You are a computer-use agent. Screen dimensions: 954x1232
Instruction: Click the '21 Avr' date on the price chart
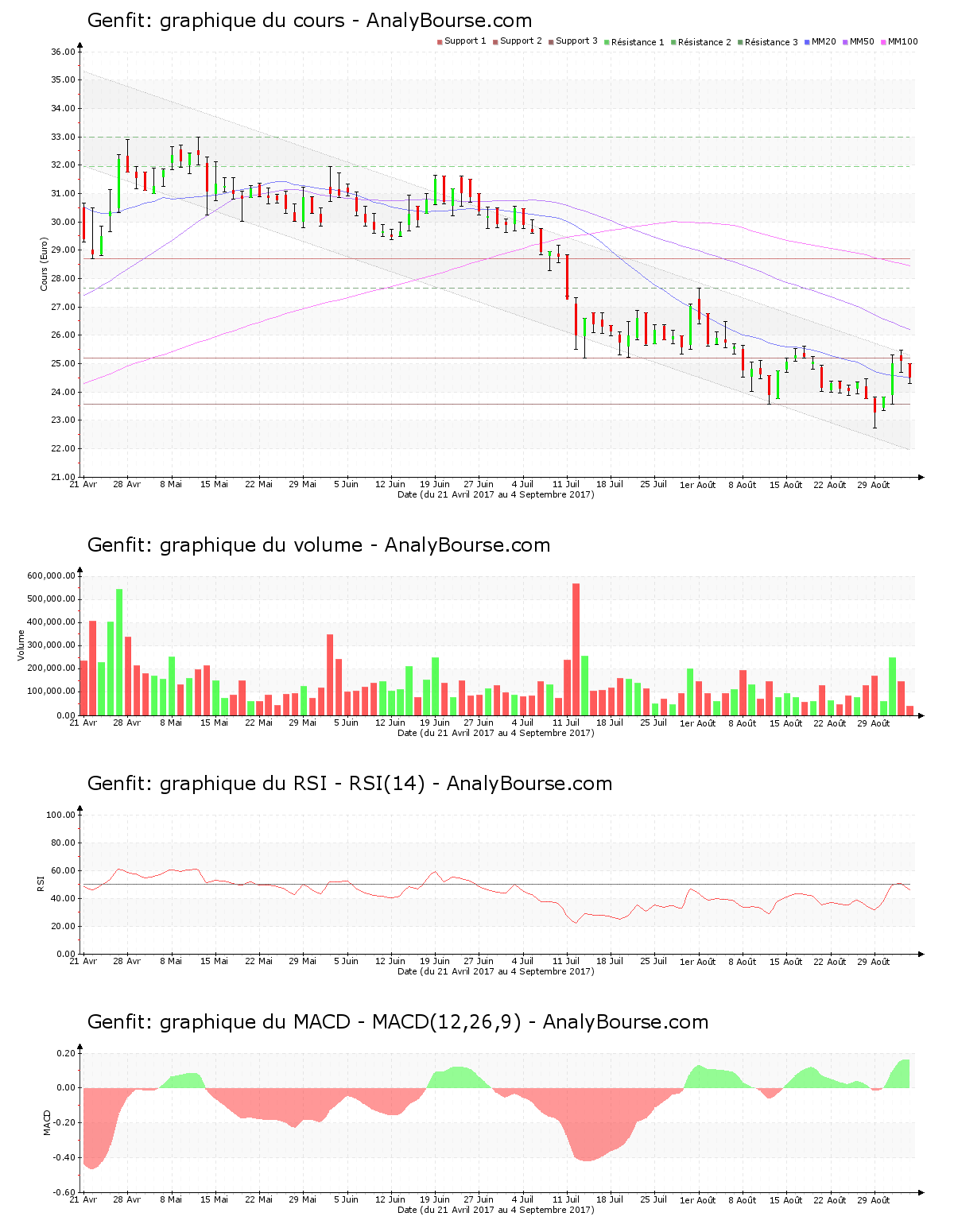83,484
